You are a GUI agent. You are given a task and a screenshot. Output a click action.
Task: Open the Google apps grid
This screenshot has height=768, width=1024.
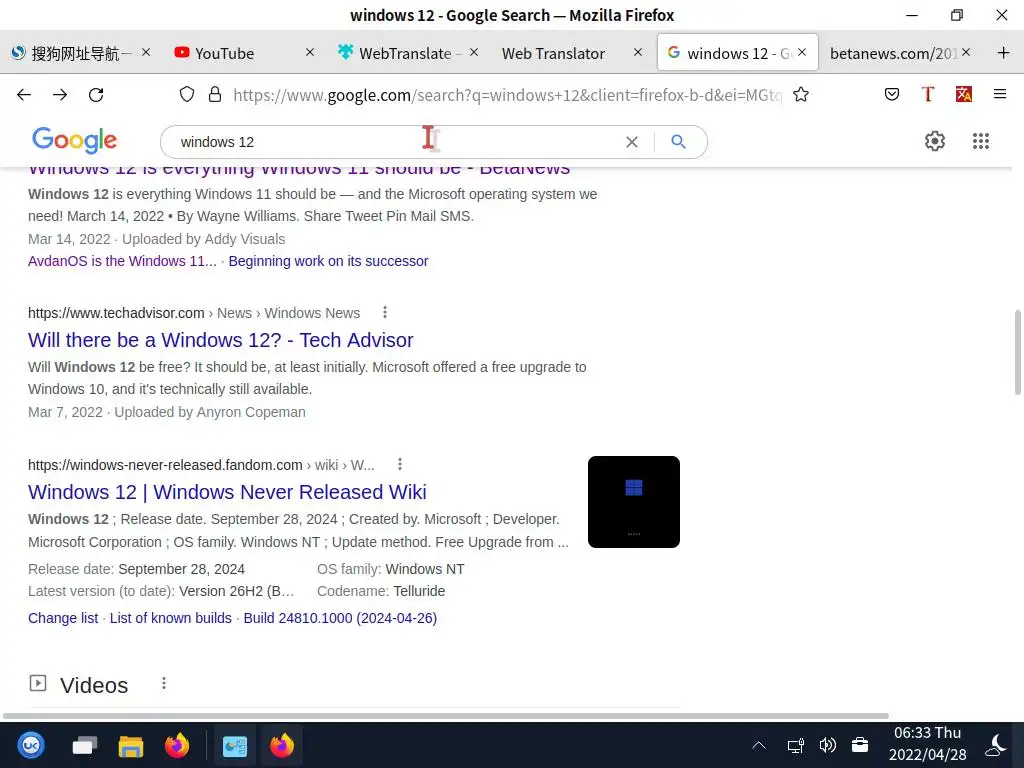(981, 141)
